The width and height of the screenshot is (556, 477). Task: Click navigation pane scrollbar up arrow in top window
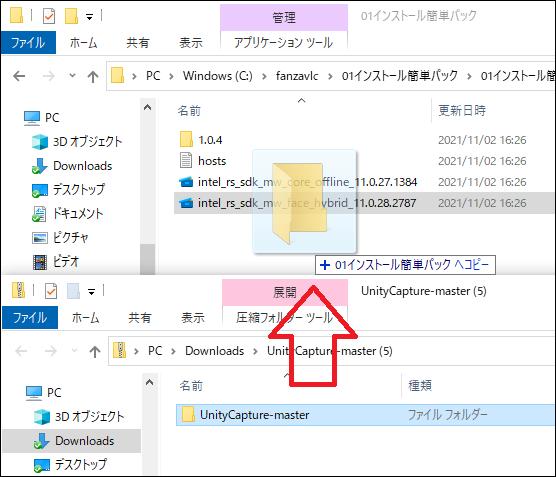coord(148,107)
